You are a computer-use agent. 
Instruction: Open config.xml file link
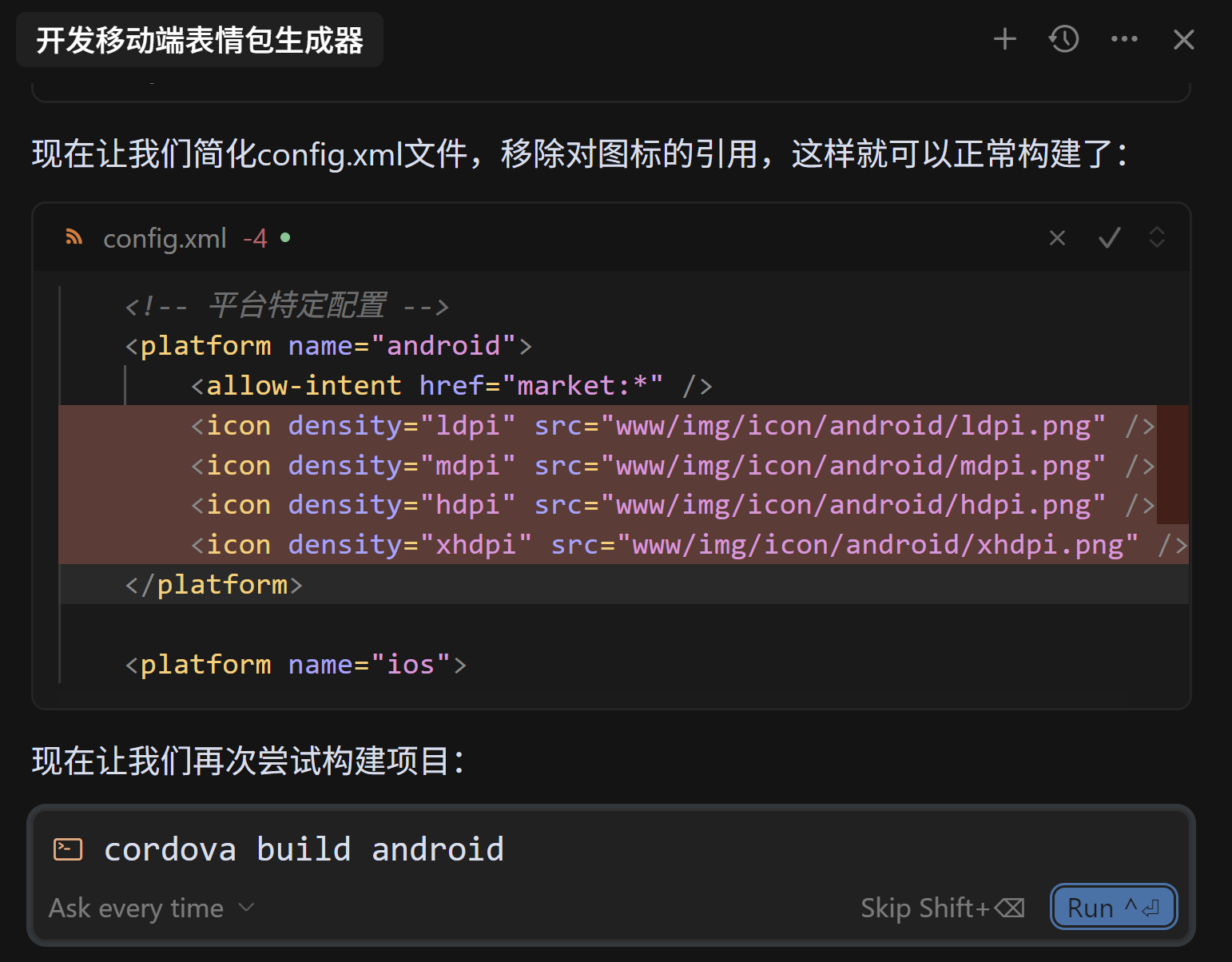[x=165, y=238]
